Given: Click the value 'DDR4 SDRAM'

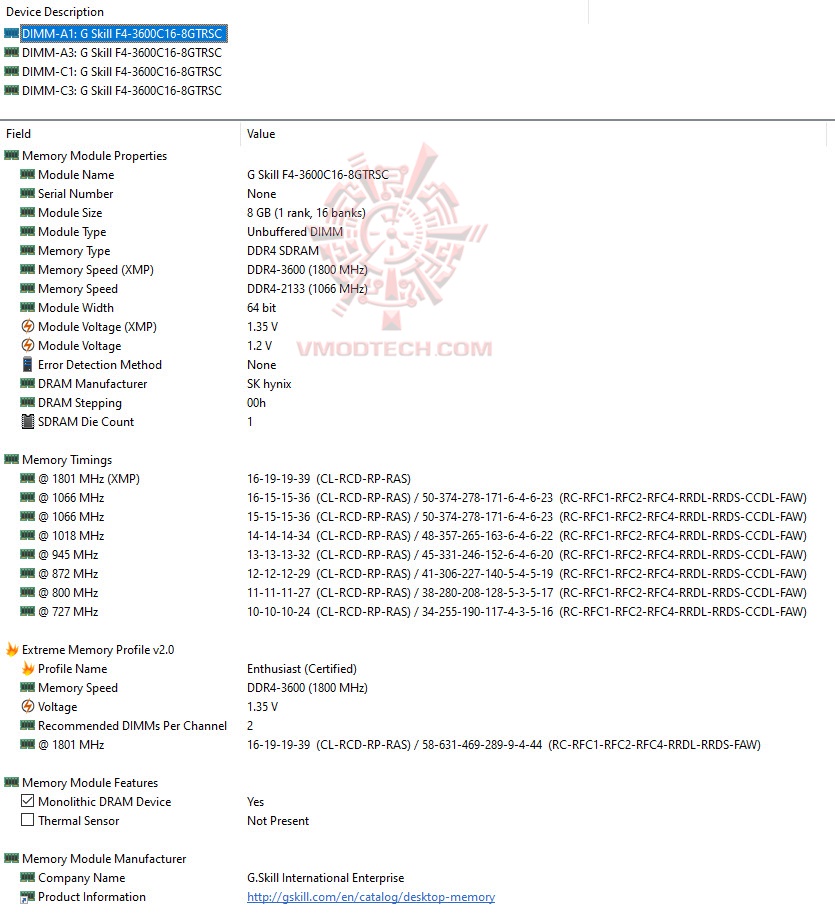Looking at the screenshot, I should [x=283, y=251].
